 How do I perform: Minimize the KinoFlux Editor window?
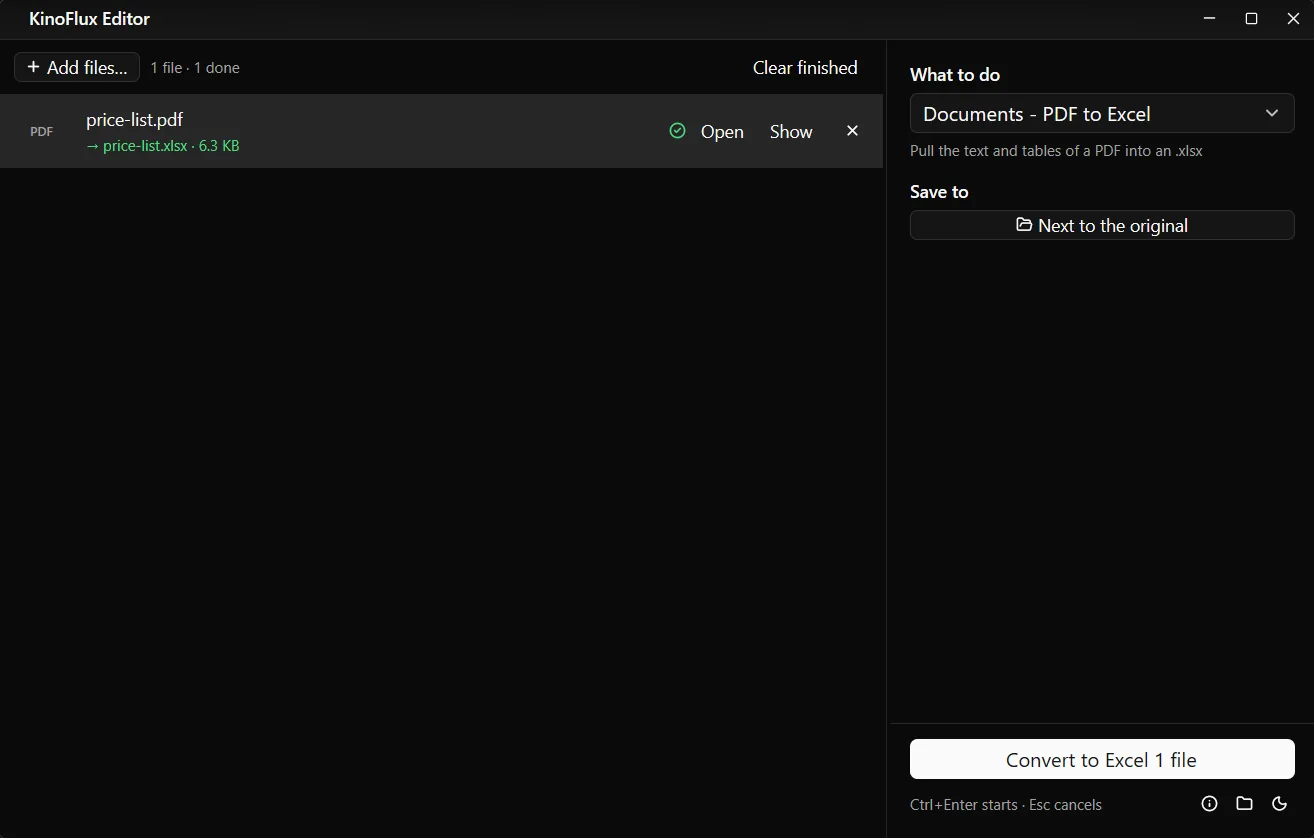point(1210,19)
